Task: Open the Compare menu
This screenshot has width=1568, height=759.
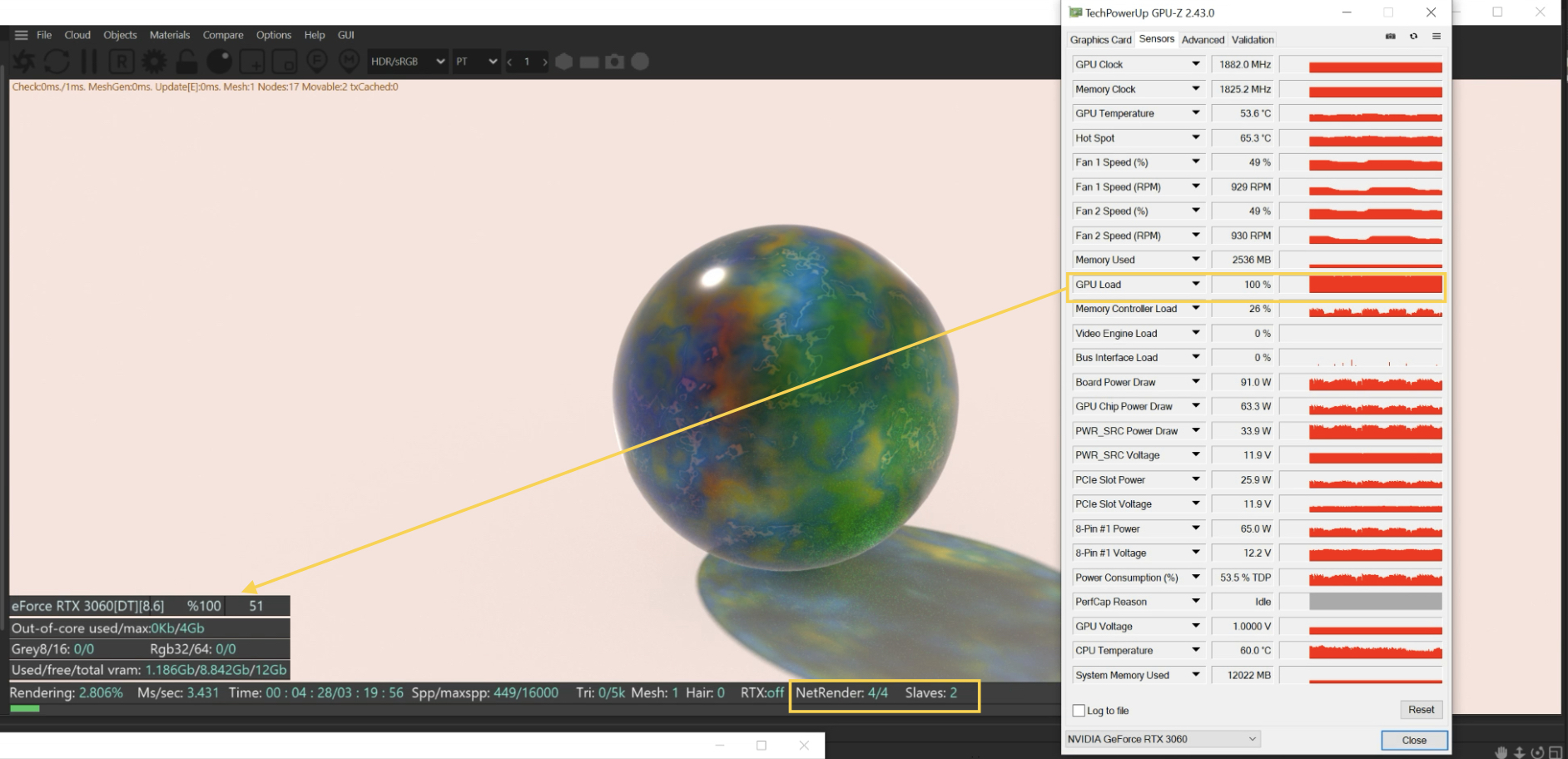Action: [x=223, y=35]
